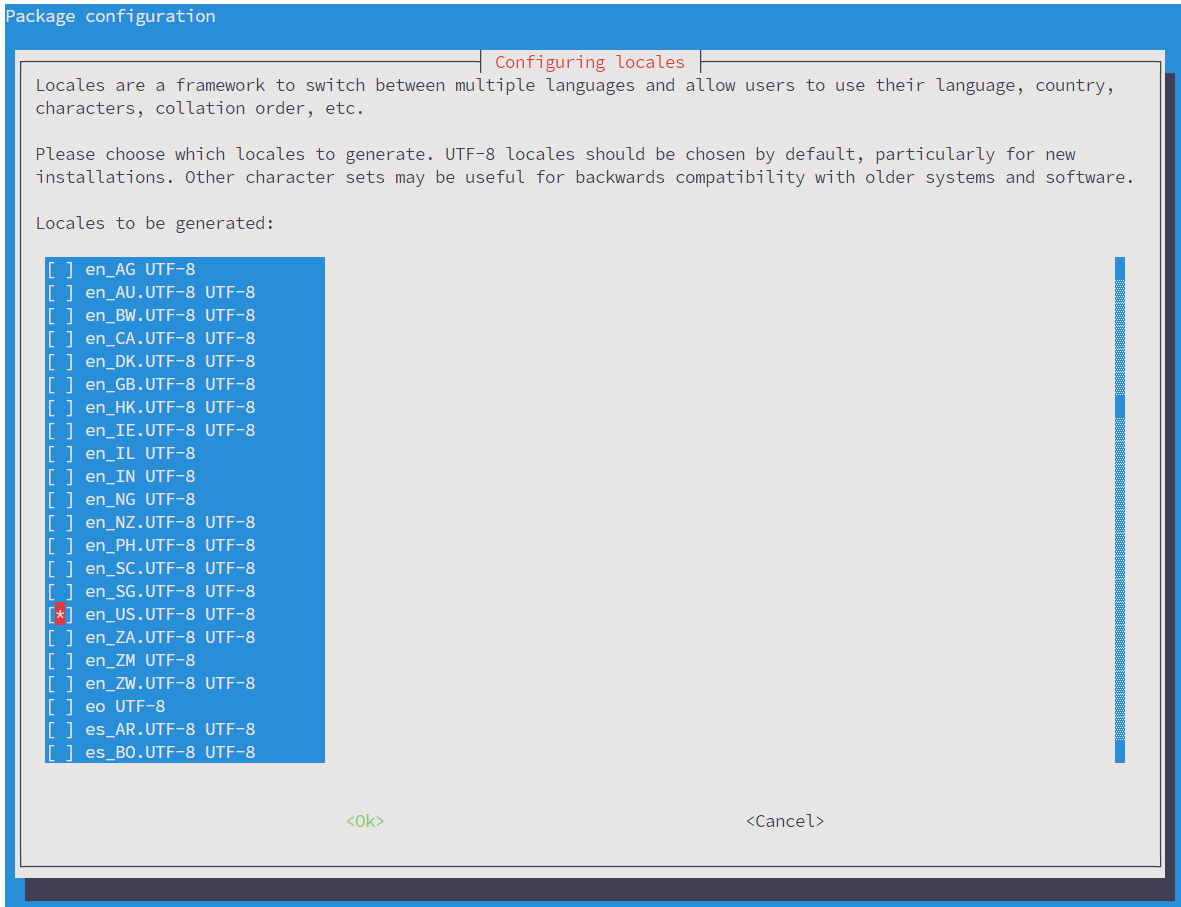Toggle the eo UTF-8 Esperanto locale

click(x=60, y=706)
